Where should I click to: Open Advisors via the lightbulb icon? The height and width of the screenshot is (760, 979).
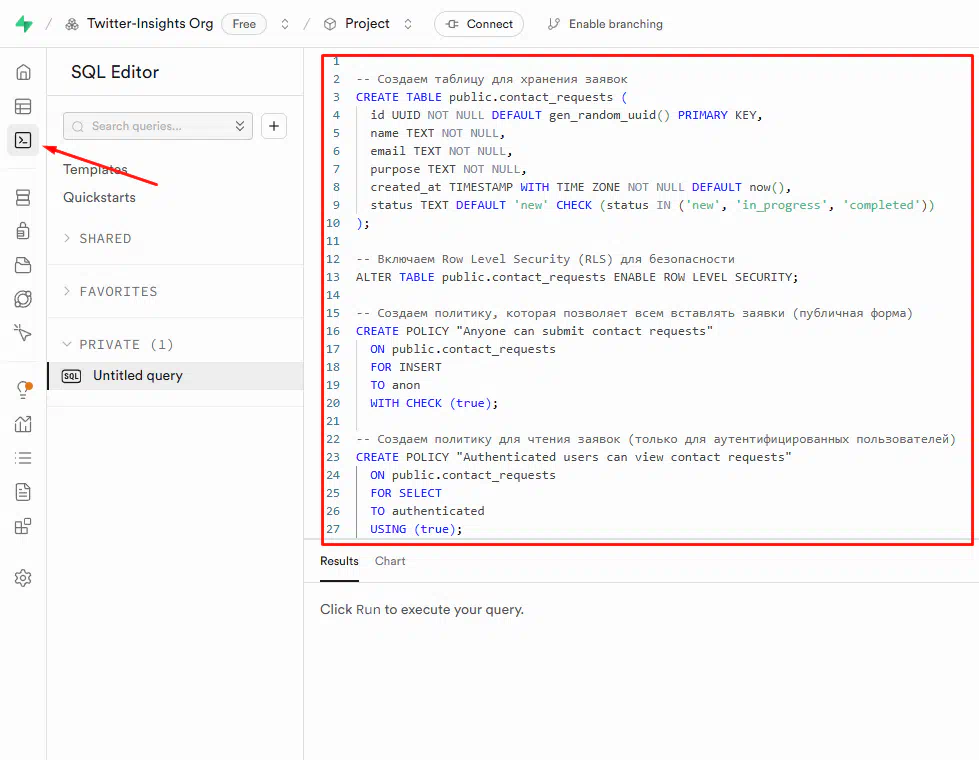point(23,390)
